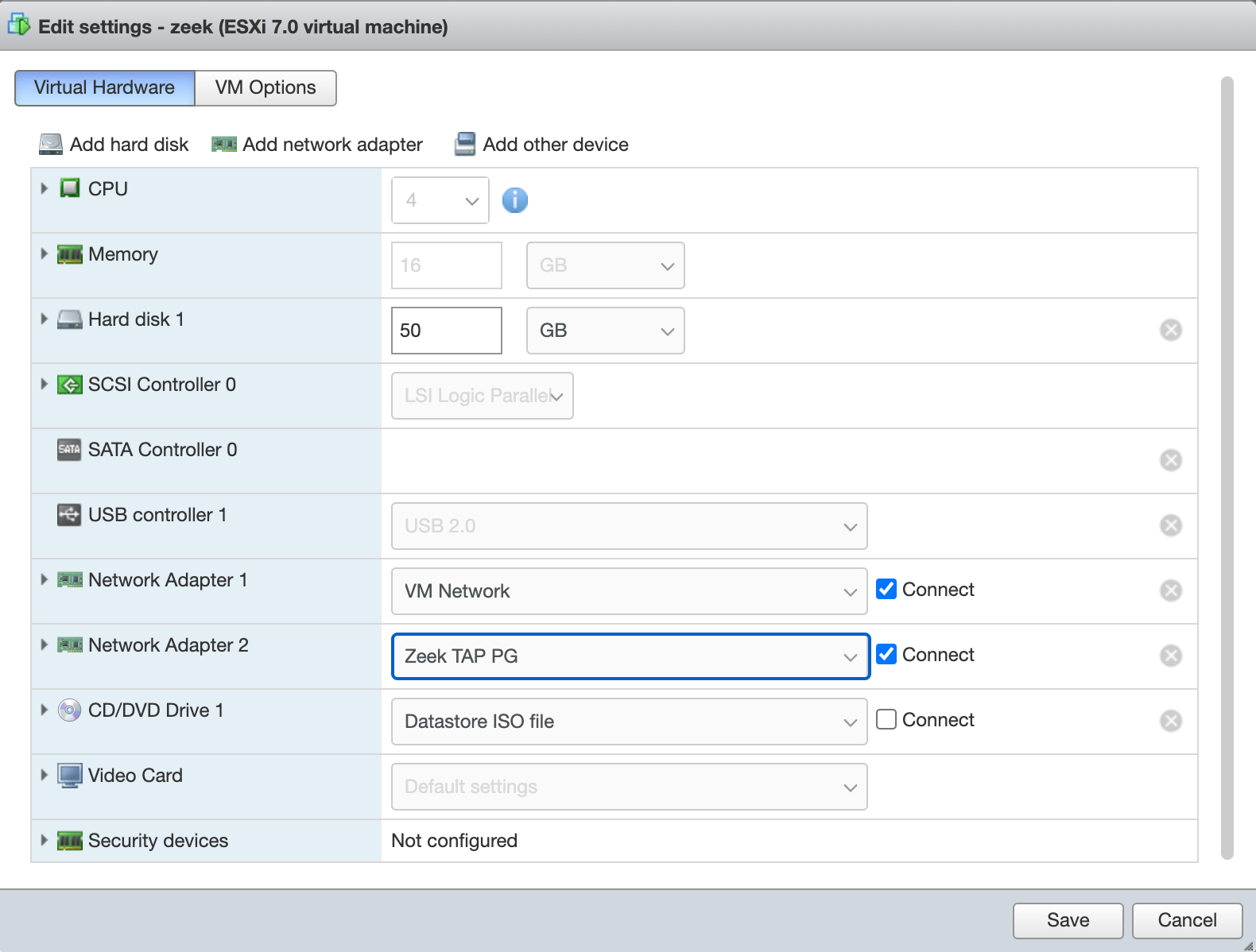Screen dimensions: 1256x952
Task: Expand the CD/DVD Drive 1 row
Action: (x=45, y=710)
